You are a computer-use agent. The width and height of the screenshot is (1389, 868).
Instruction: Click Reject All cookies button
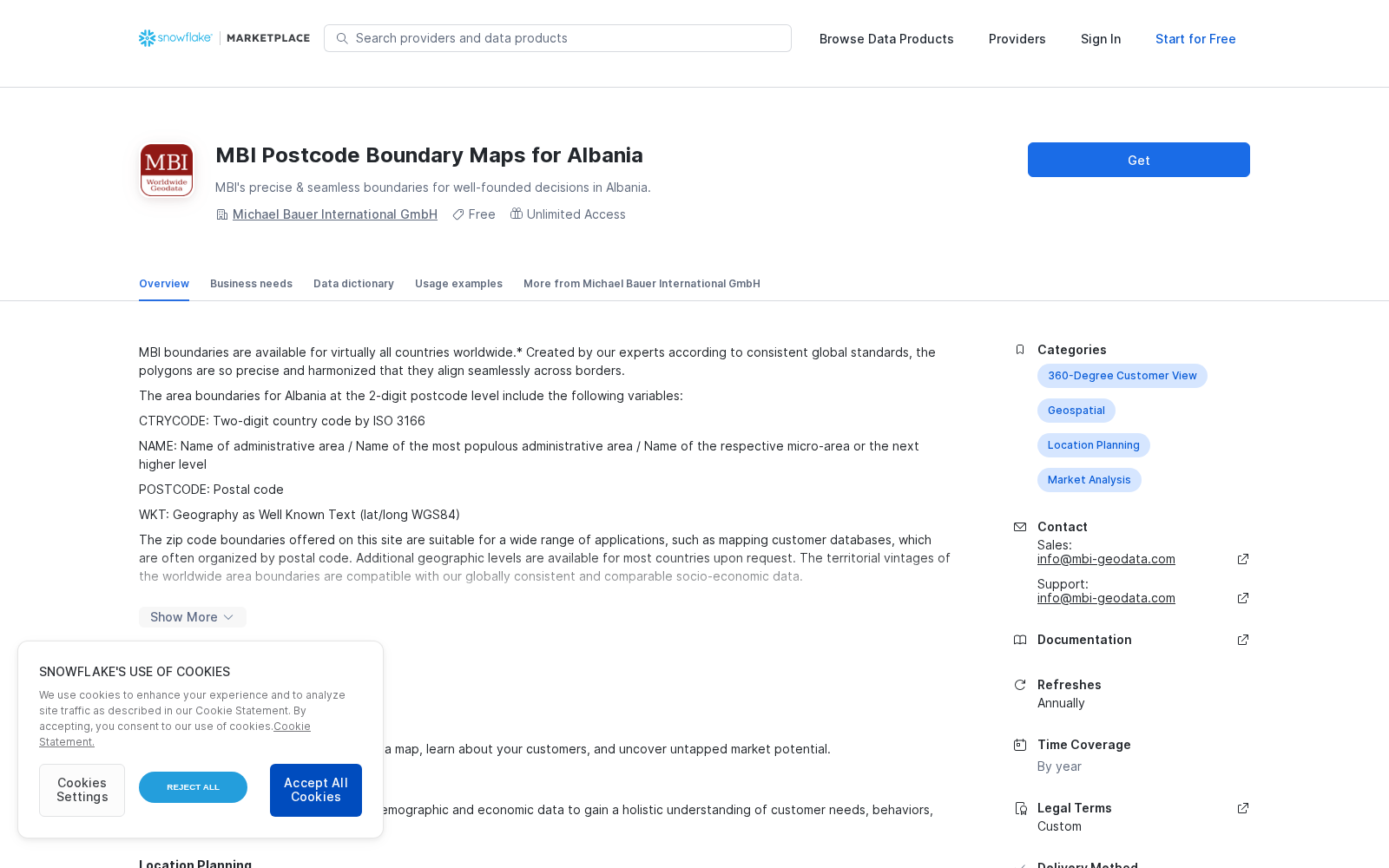[x=193, y=787]
